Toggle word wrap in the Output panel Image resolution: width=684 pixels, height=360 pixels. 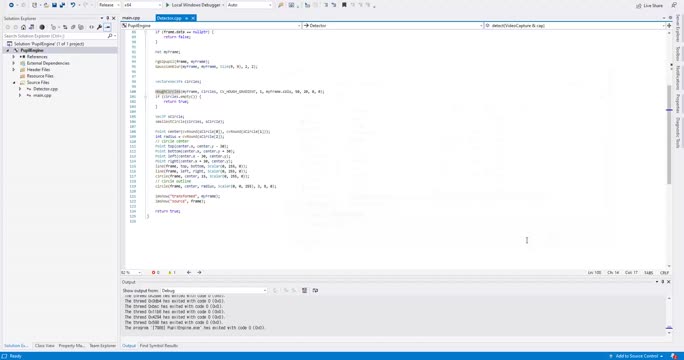[x=315, y=291]
